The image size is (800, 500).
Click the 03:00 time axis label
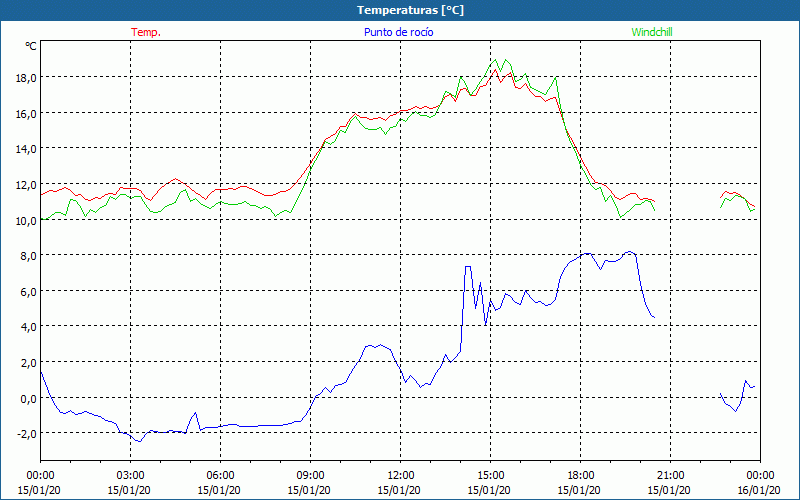pyautogui.click(x=131, y=476)
